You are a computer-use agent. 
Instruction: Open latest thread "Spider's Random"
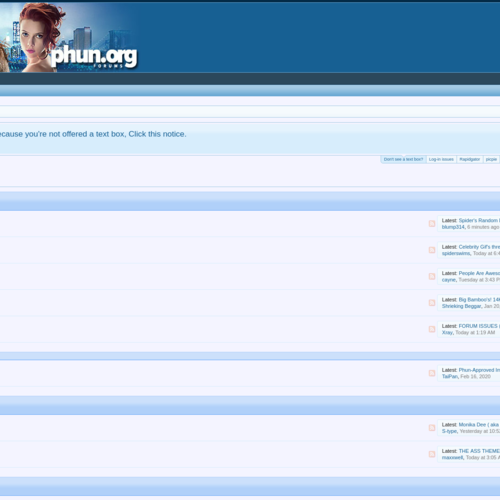[x=479, y=220]
